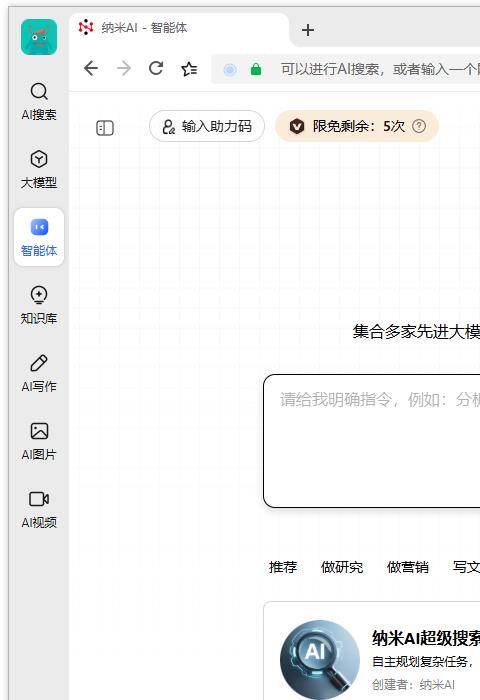Click the star favorites list icon
This screenshot has width=480, height=700.
pyautogui.click(x=189, y=69)
